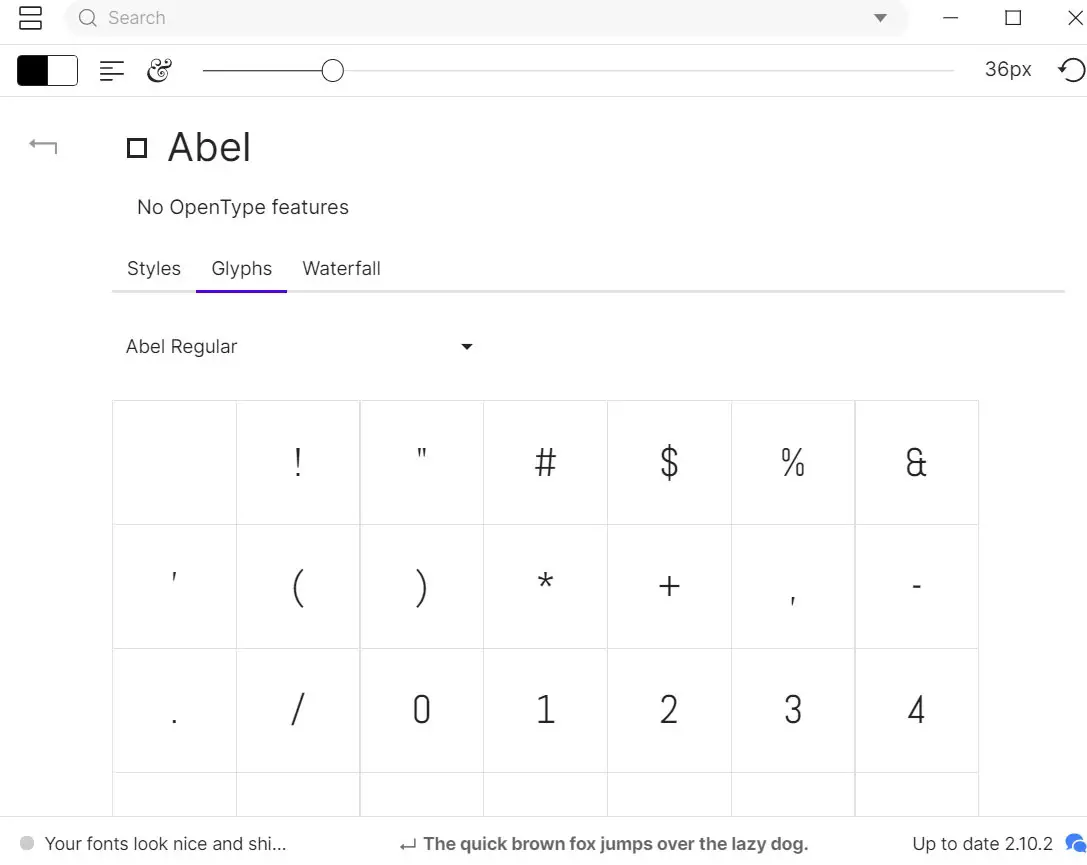Click the status dot beside fonts message
This screenshot has width=1087, height=865.
(x=27, y=844)
